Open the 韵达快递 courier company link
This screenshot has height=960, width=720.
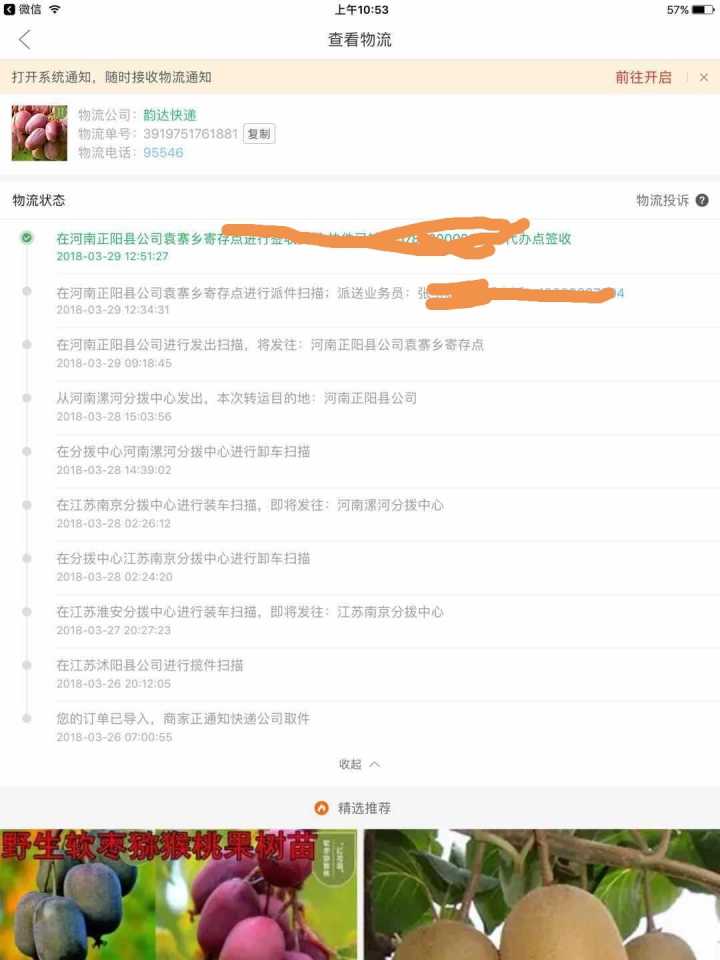170,114
